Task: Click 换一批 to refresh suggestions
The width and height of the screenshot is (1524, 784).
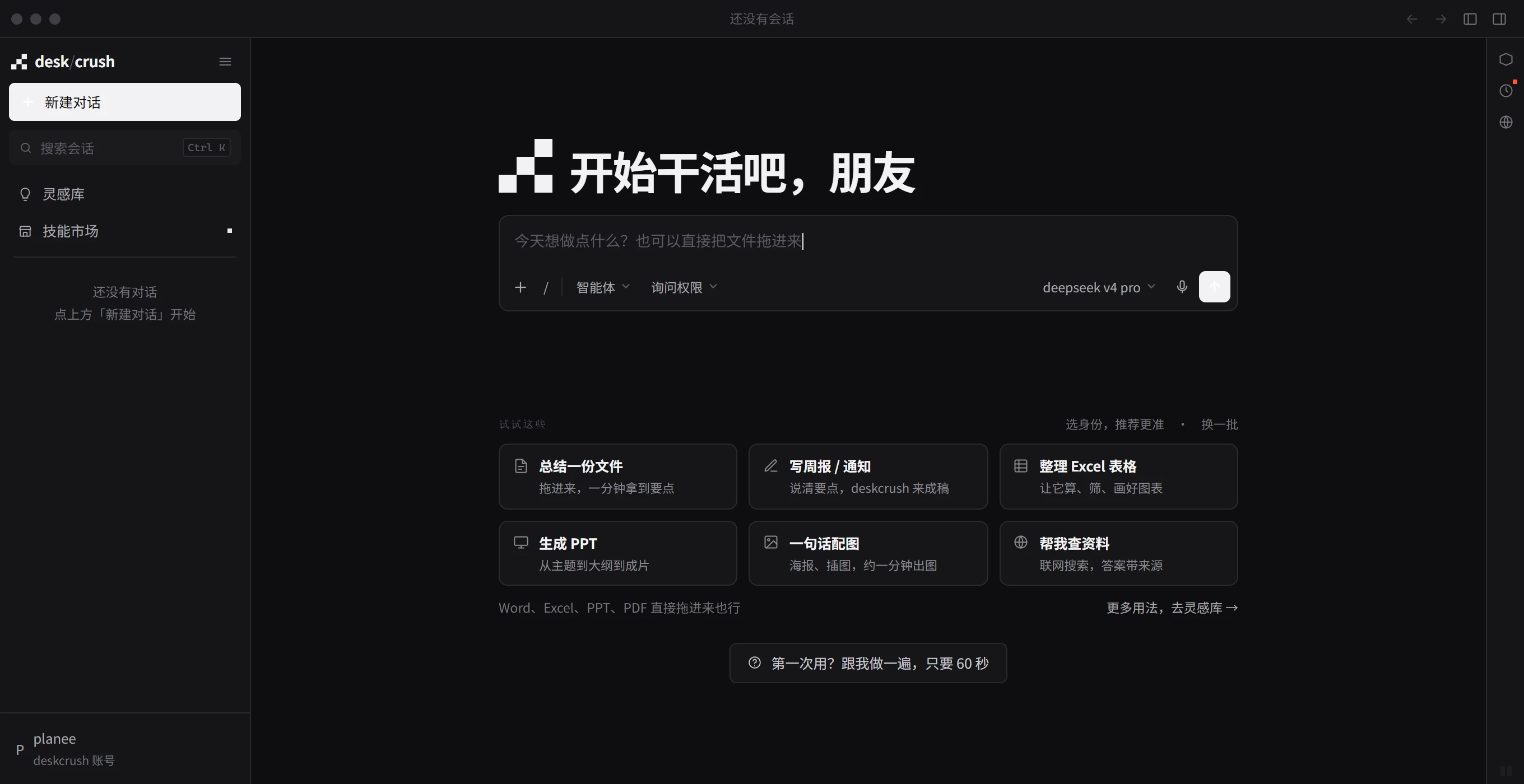Action: coord(1219,424)
